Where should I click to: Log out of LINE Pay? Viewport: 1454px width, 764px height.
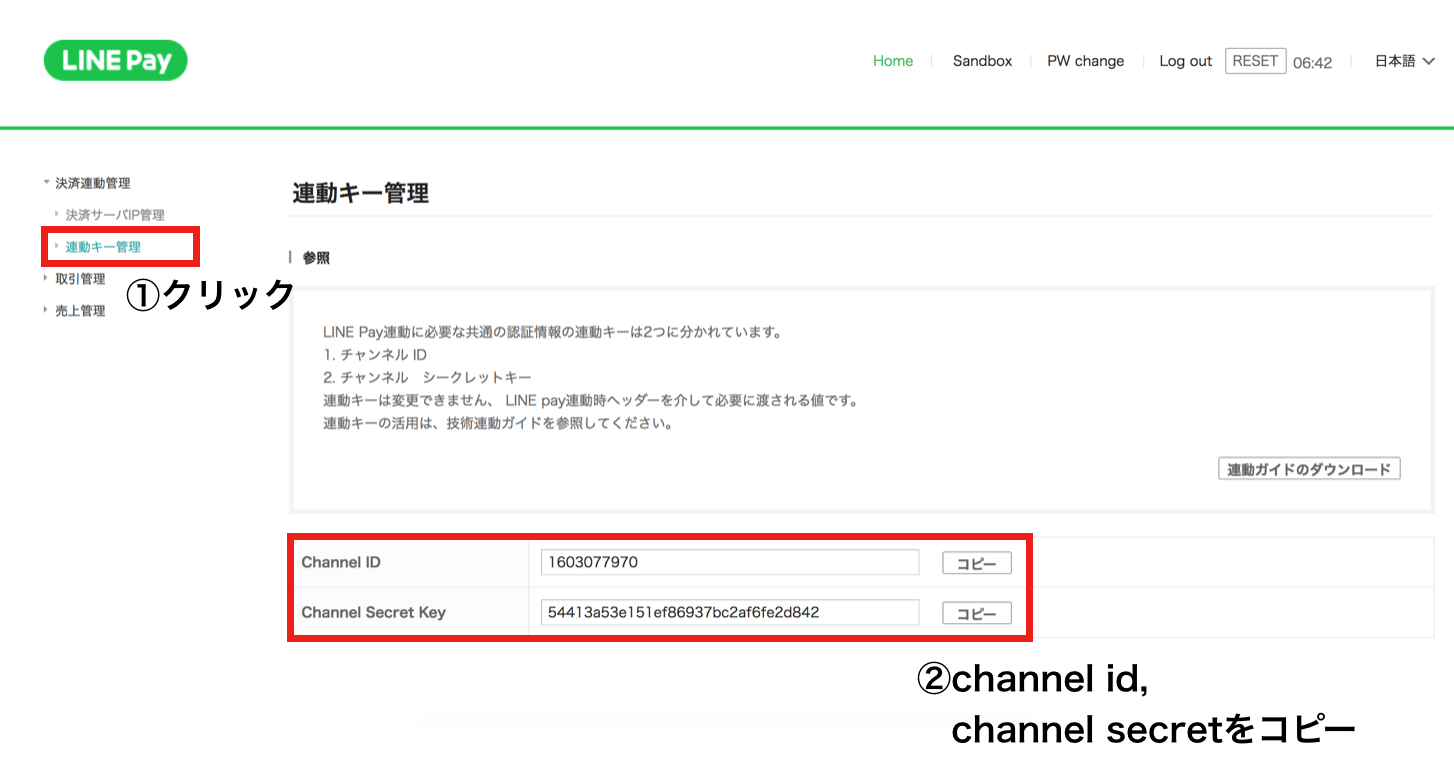(1185, 60)
